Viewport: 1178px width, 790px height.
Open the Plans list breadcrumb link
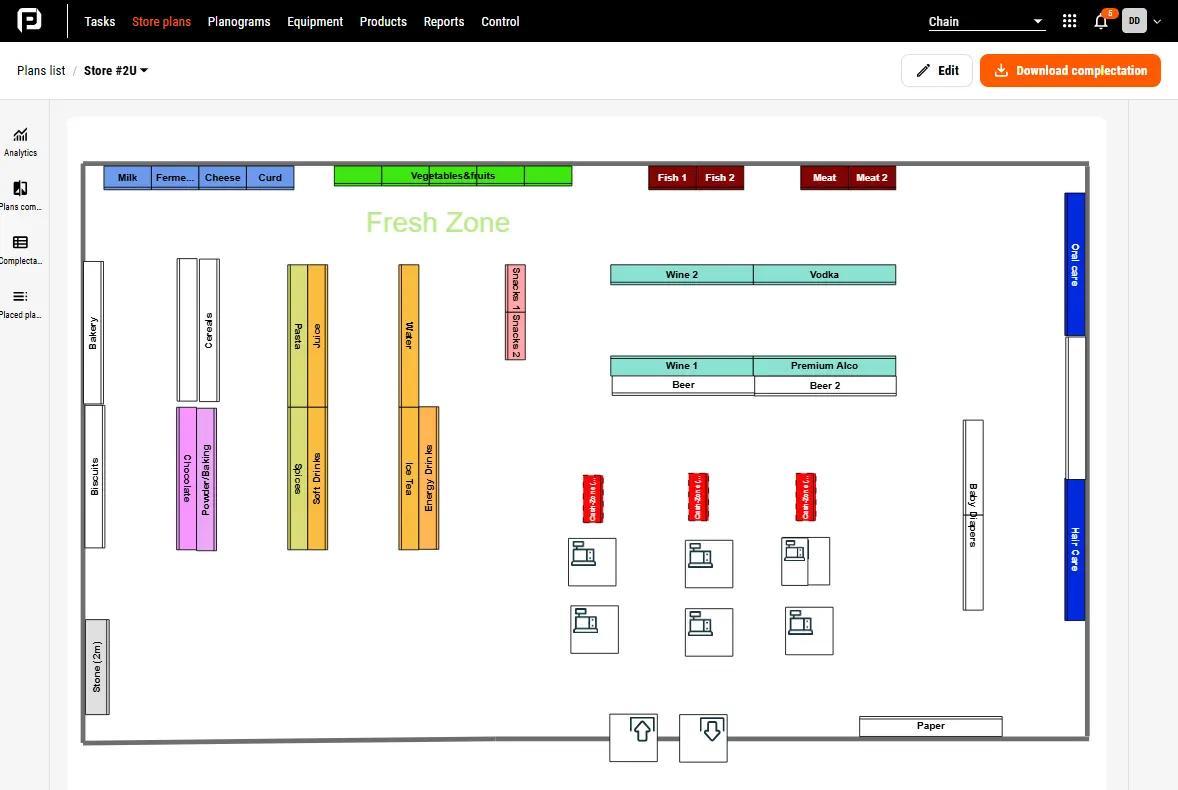(40, 70)
